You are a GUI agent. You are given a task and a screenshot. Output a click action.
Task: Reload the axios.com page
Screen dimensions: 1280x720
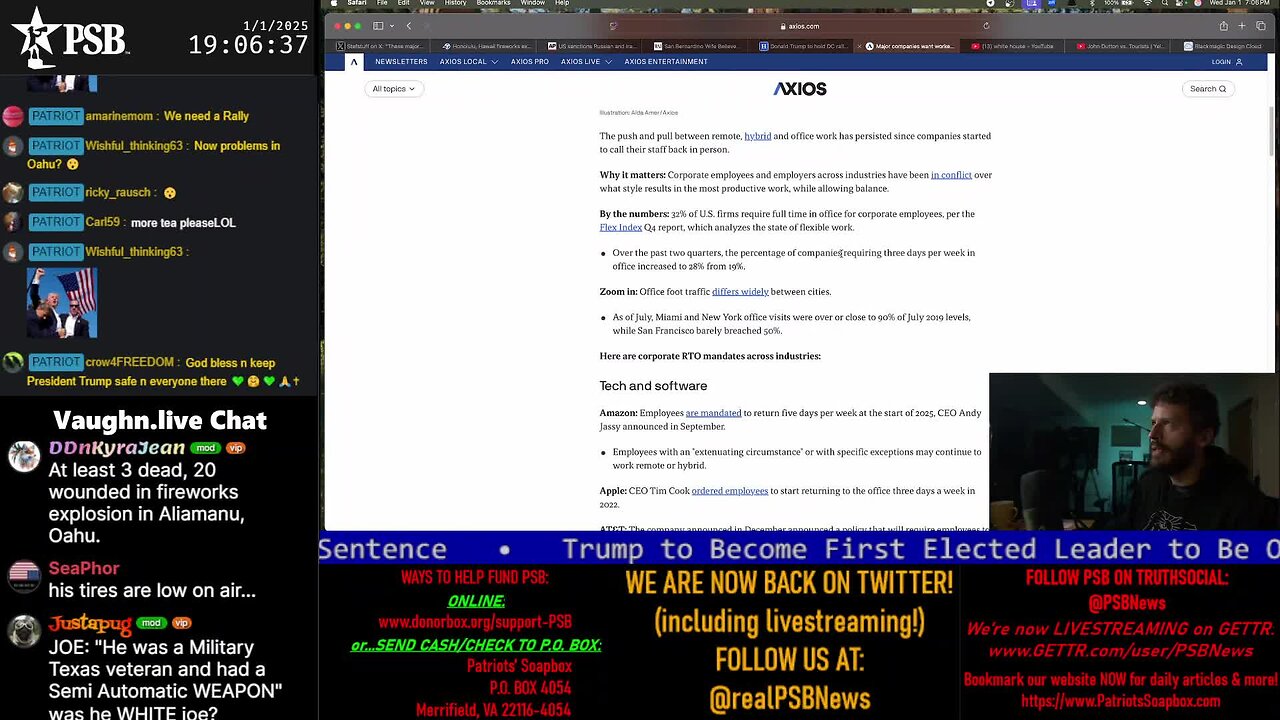click(x=986, y=26)
